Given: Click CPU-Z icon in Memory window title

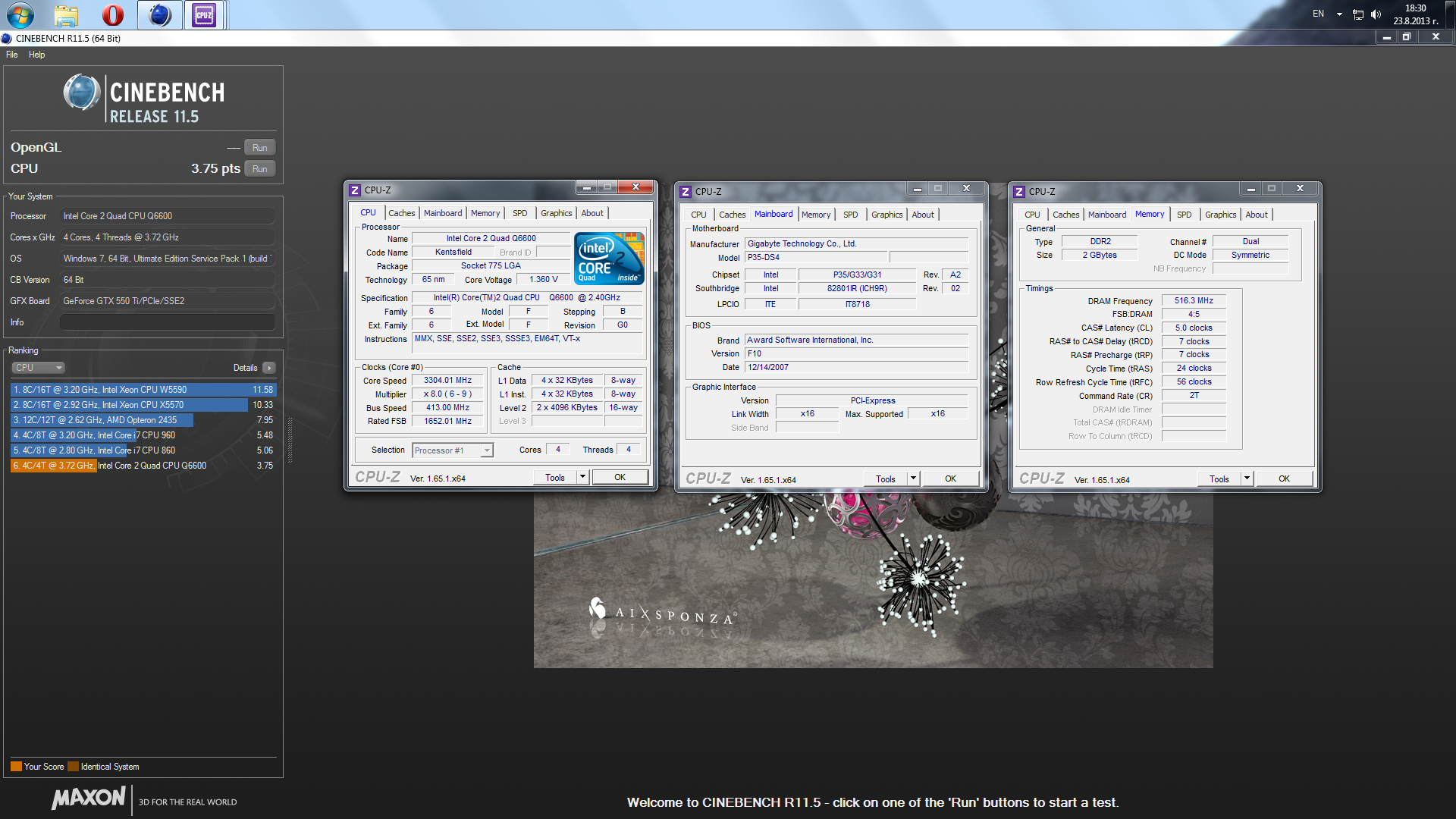Looking at the screenshot, I should coord(1019,192).
